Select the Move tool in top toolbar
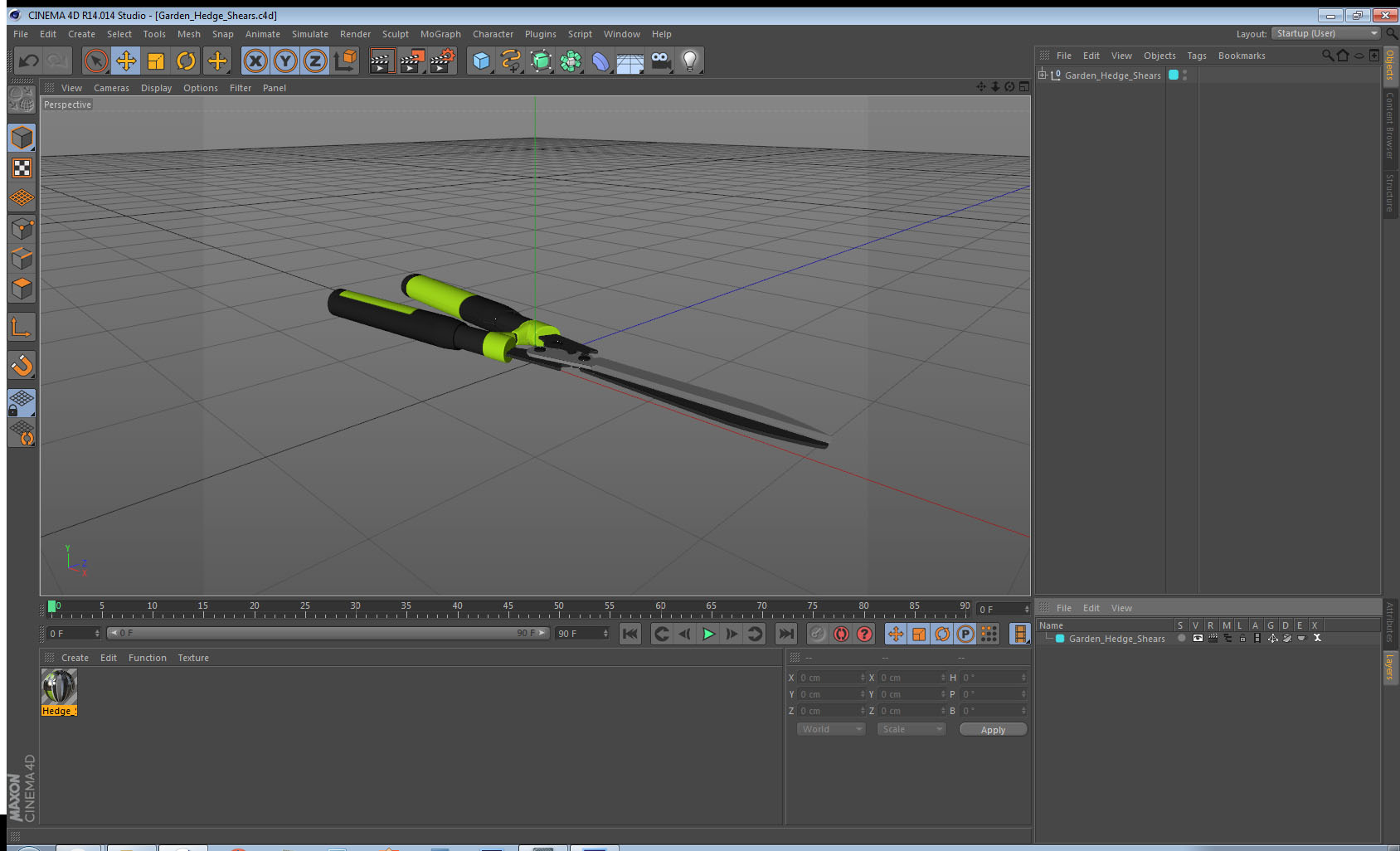The image size is (1400, 851). (x=126, y=61)
